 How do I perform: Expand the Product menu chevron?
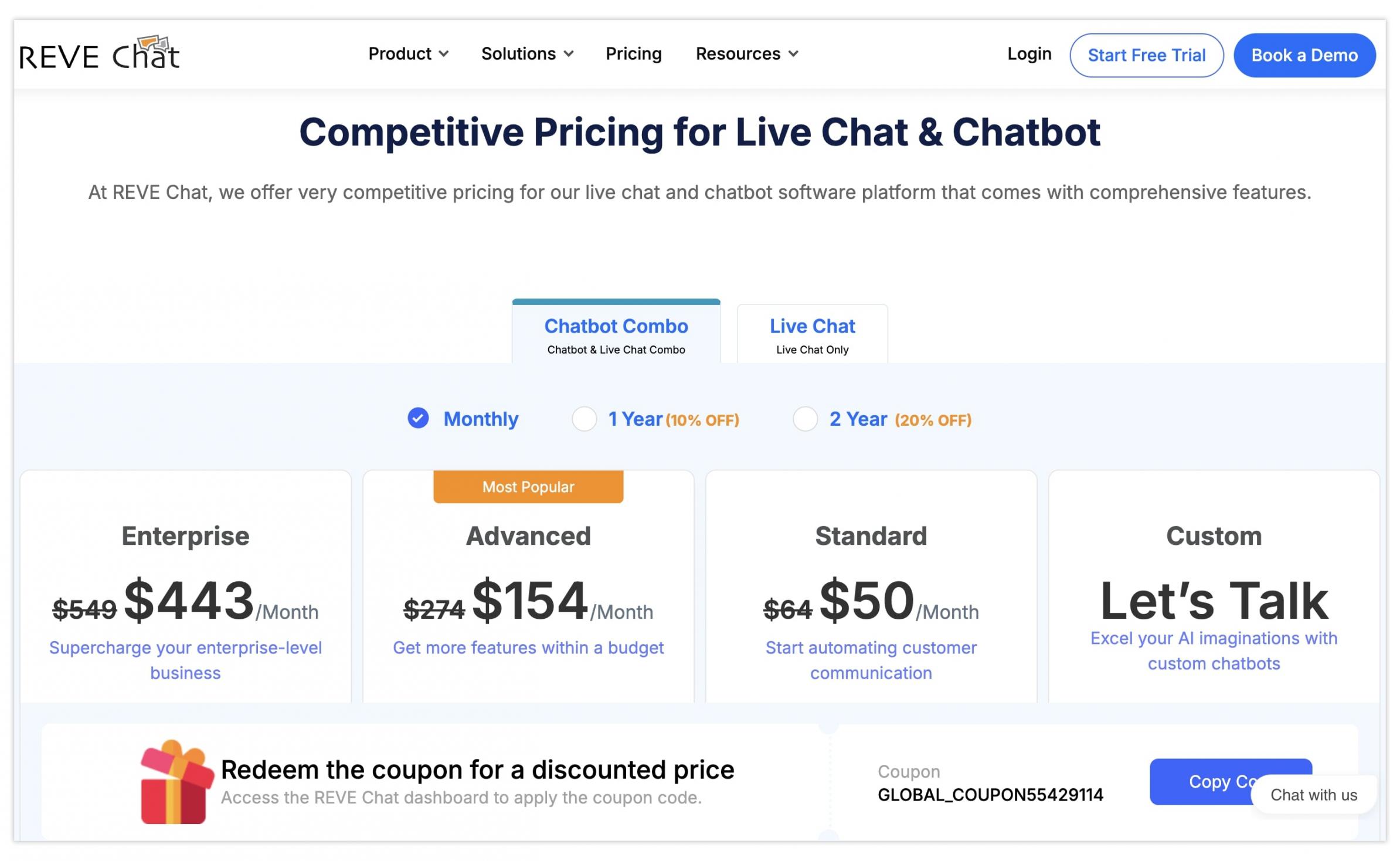point(444,54)
